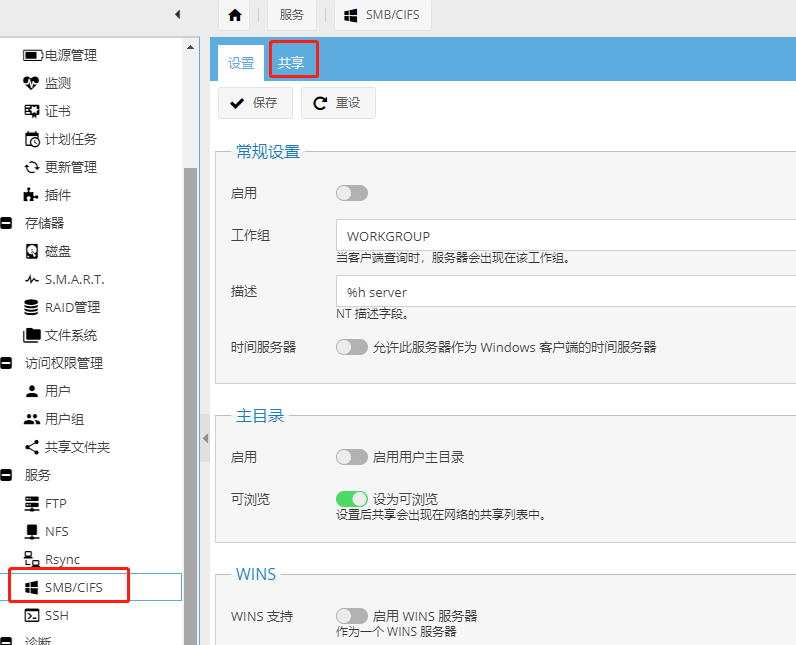796x645 pixels.
Task: Click the 插件 puzzle piece icon
Action: 31,195
